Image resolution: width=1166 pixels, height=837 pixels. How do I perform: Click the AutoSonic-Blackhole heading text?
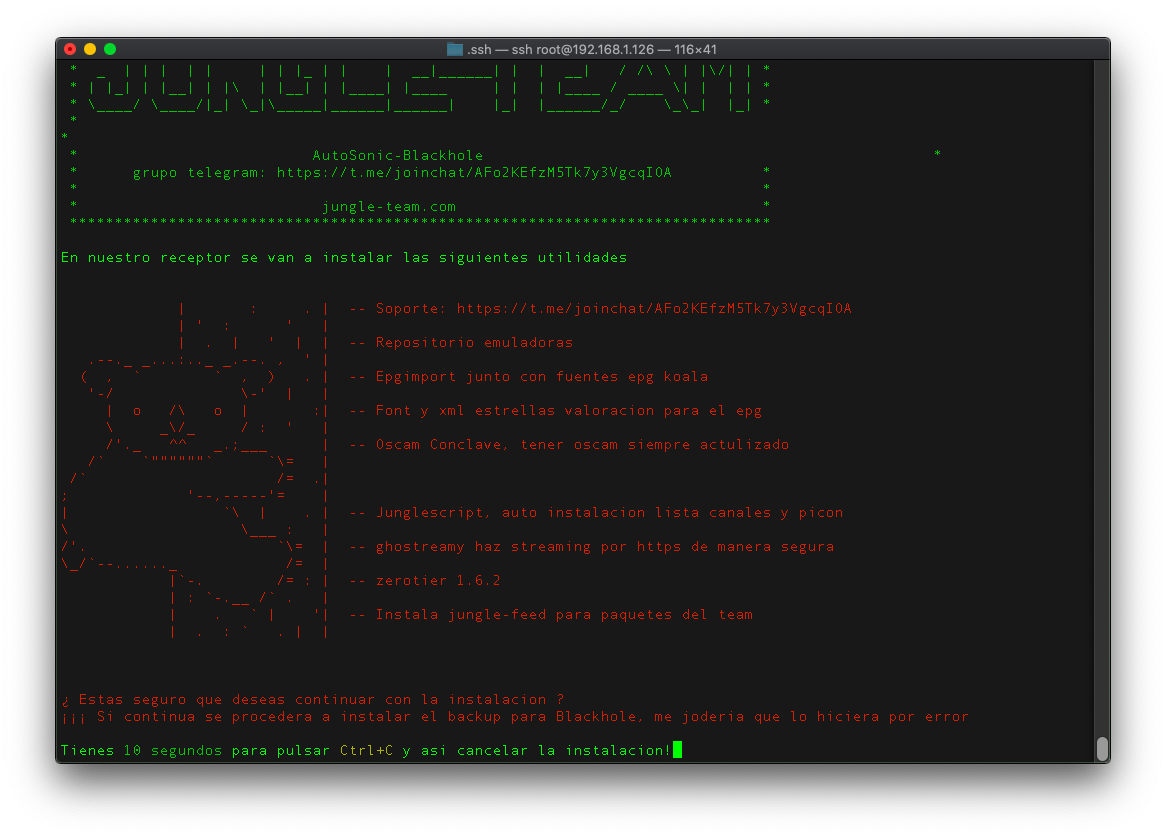point(397,156)
